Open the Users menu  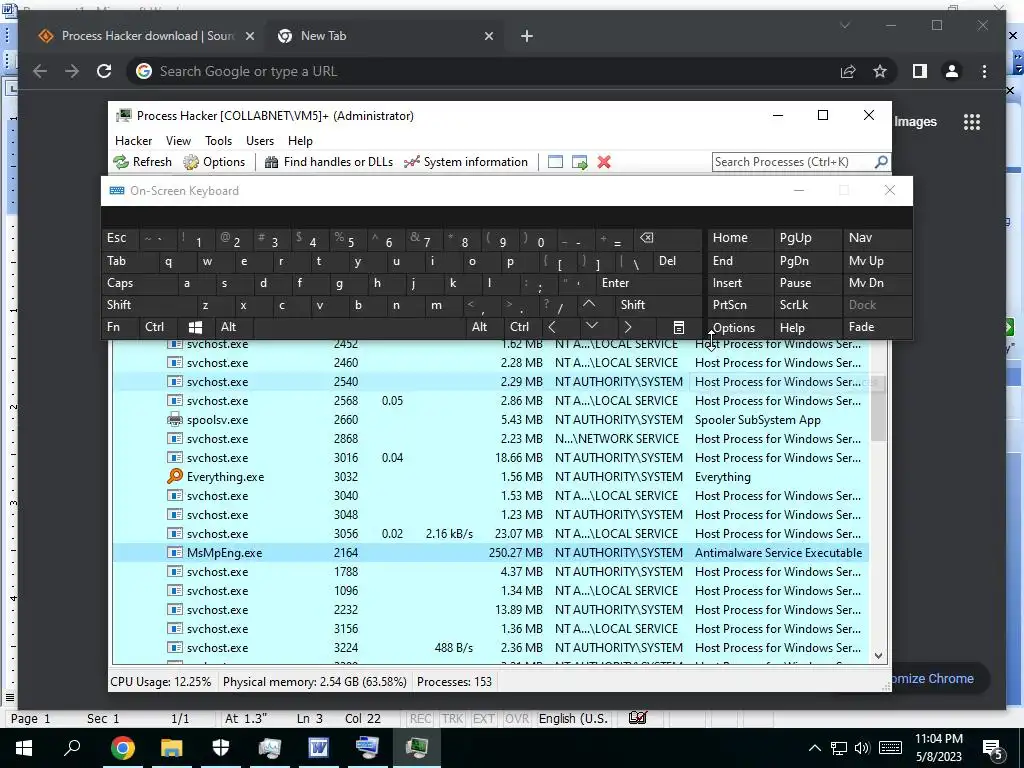260,141
